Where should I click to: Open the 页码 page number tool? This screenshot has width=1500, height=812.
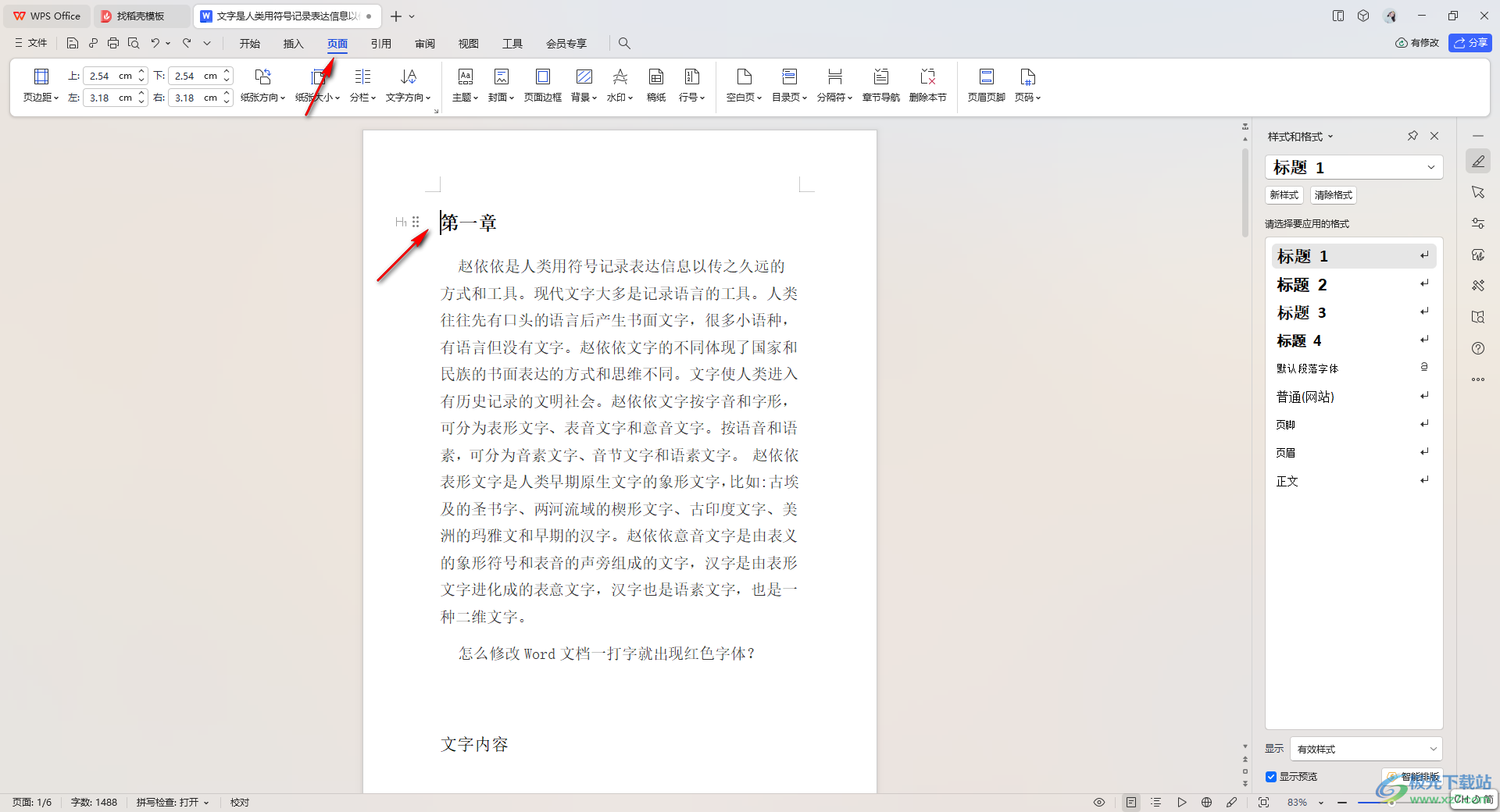point(1027,85)
